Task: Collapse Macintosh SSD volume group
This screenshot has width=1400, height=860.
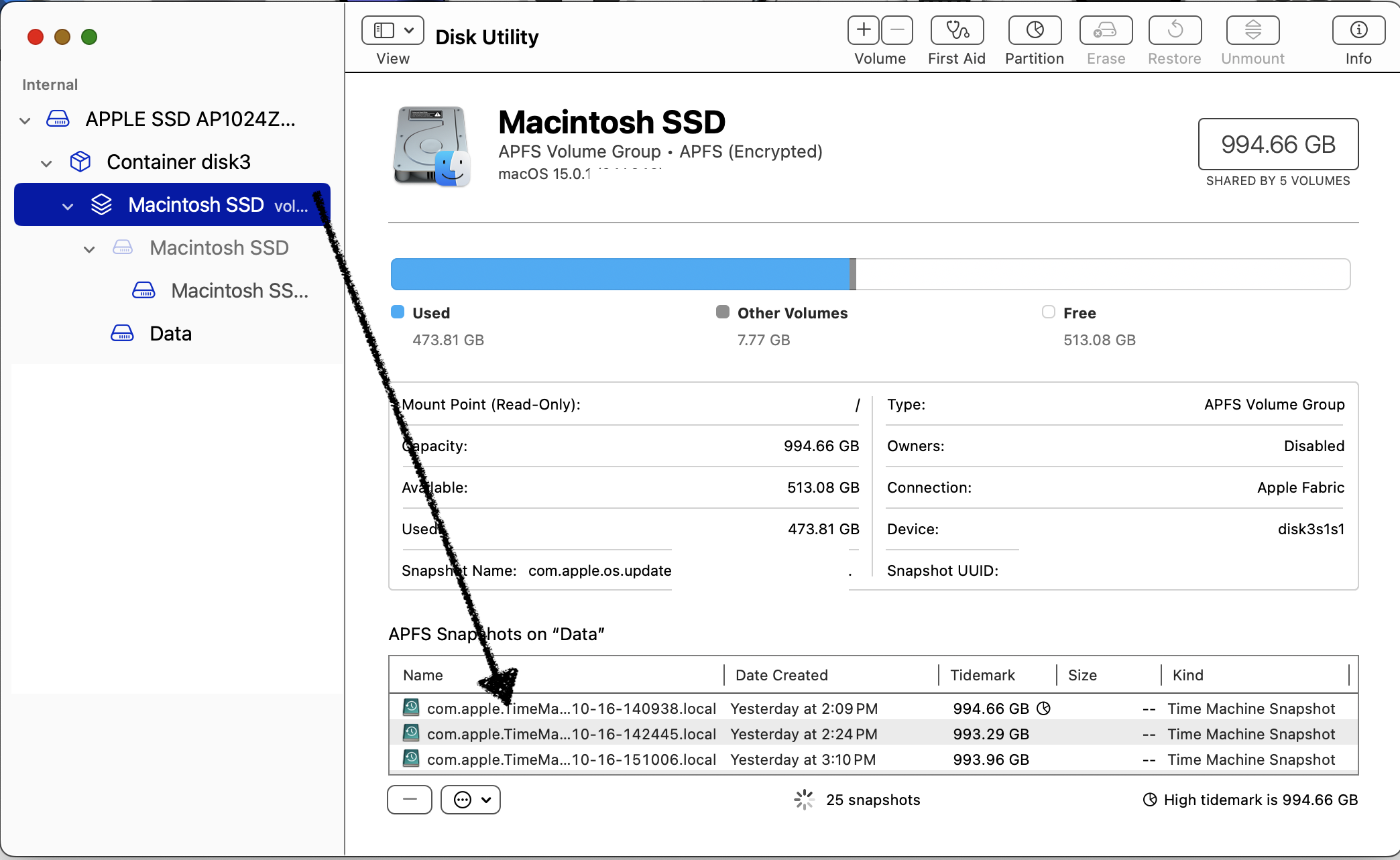Action: 68,206
